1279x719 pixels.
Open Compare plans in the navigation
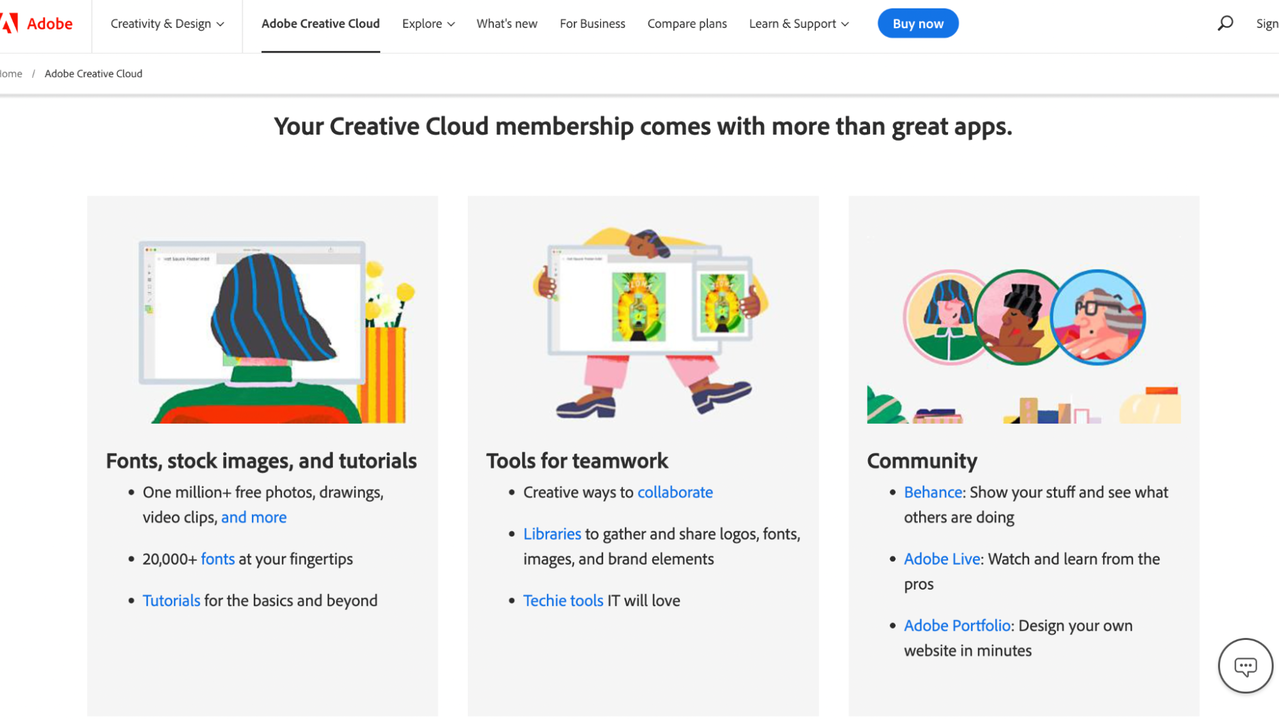click(x=687, y=24)
